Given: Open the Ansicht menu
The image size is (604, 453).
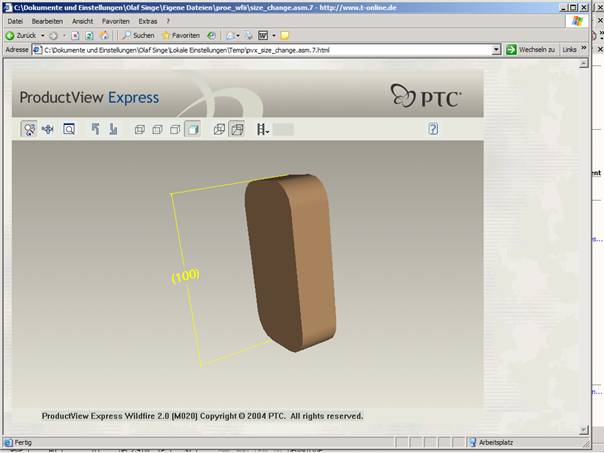Looking at the screenshot, I should pyautogui.click(x=82, y=21).
